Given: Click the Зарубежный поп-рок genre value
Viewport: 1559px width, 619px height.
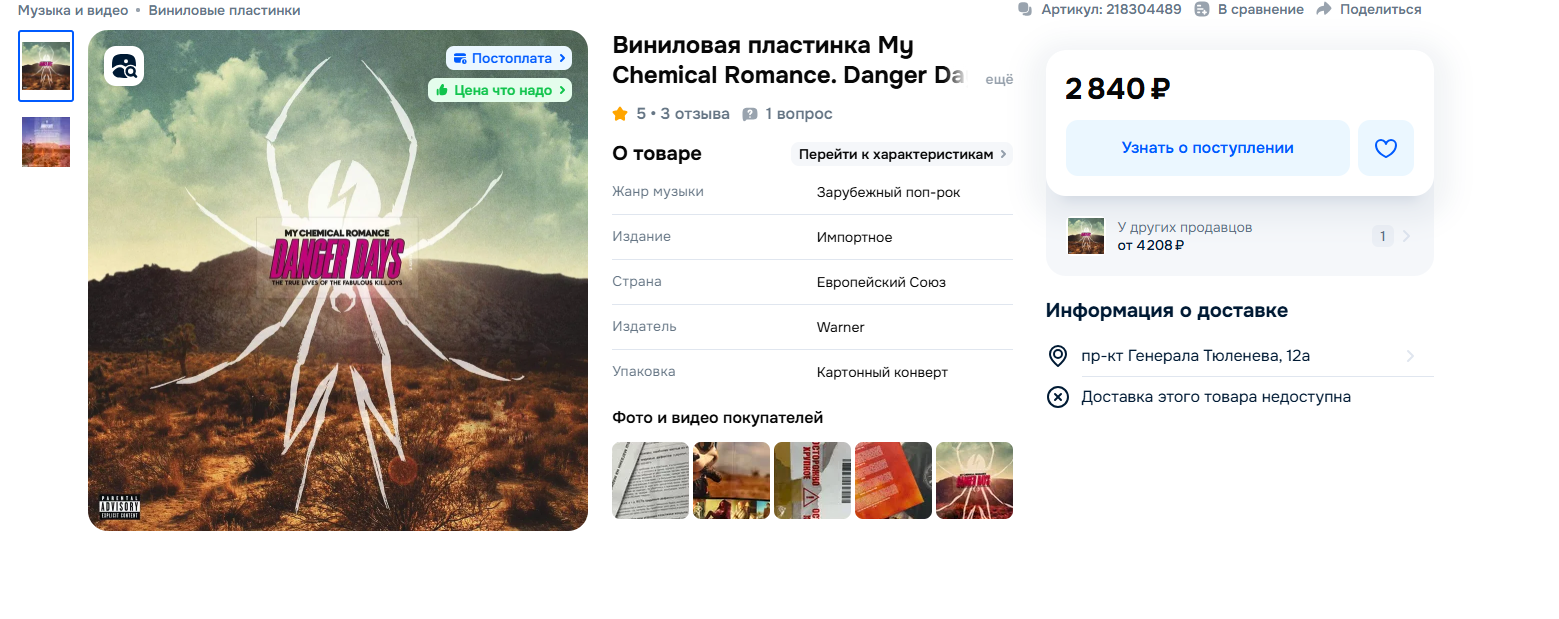Looking at the screenshot, I should click(x=888, y=192).
